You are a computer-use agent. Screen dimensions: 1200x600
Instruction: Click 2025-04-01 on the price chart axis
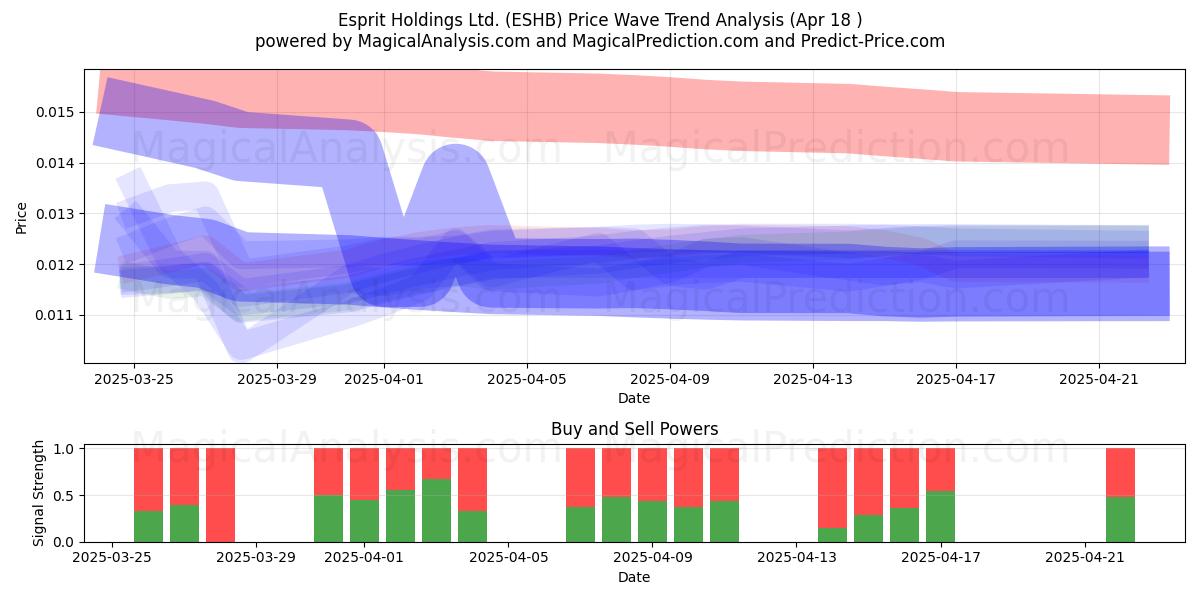(384, 380)
